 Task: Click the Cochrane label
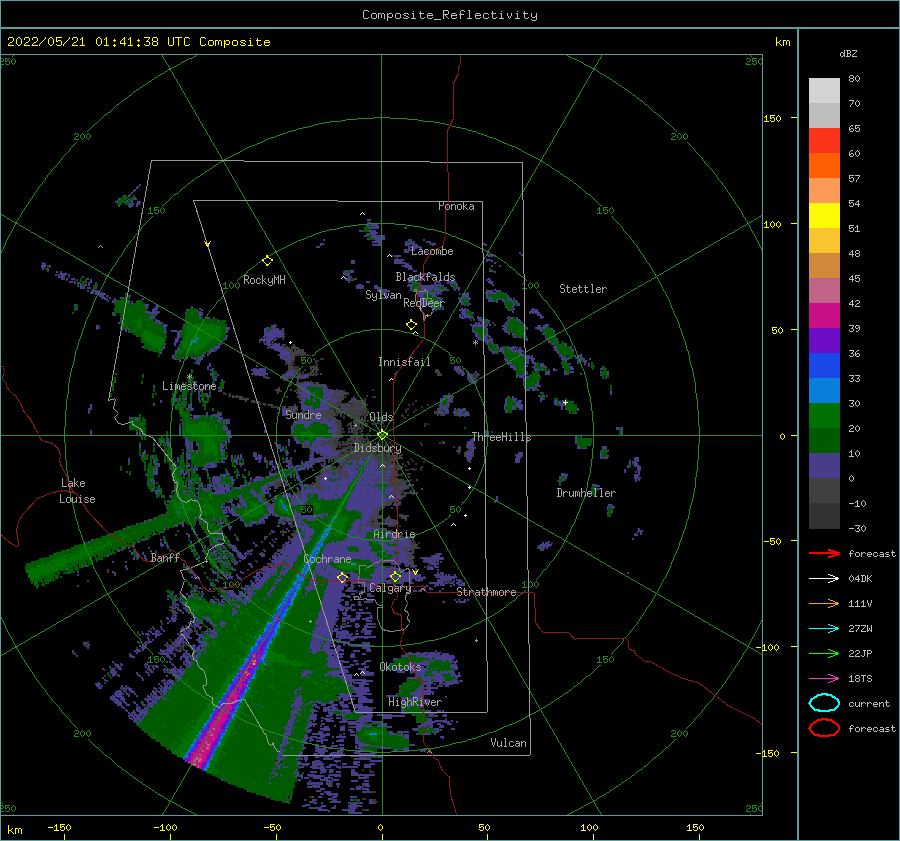coord(327,559)
